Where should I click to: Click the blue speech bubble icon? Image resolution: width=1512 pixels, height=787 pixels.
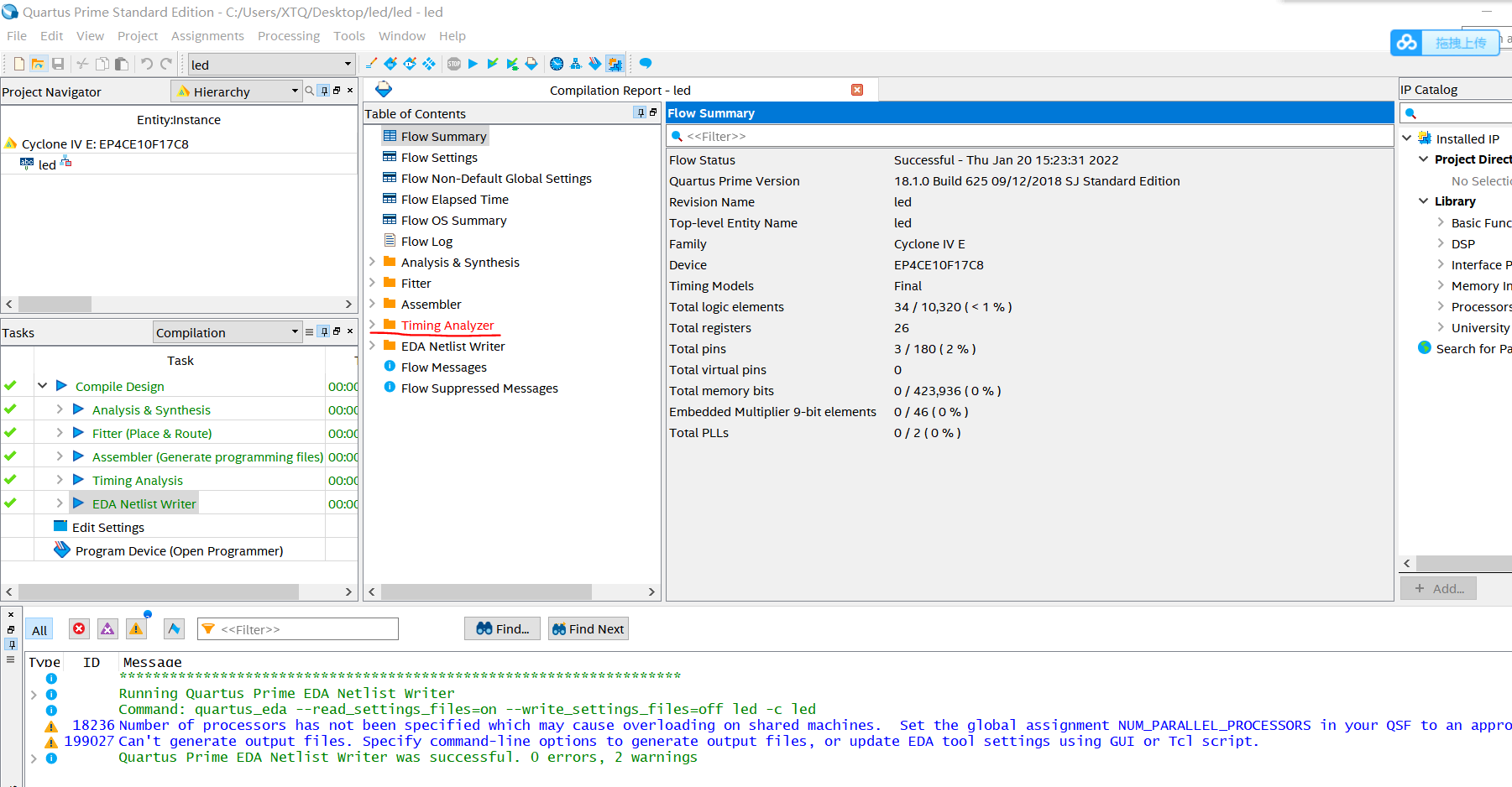pos(646,64)
